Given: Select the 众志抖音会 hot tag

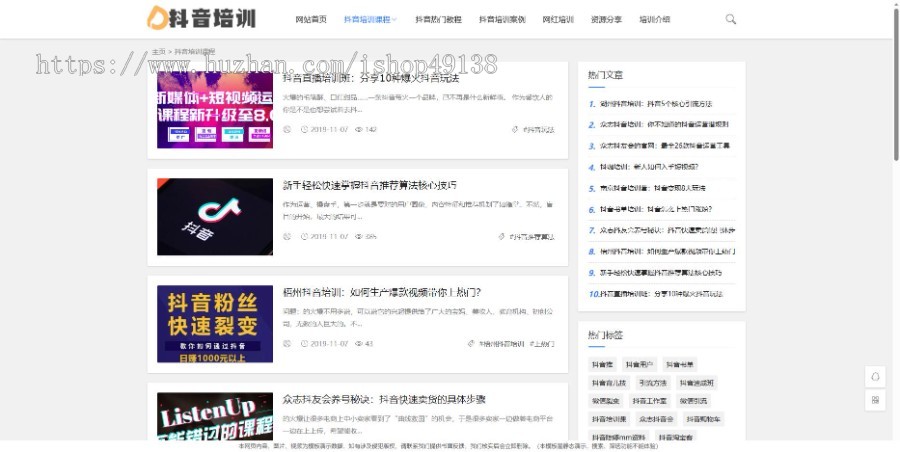Looking at the screenshot, I should (656, 419).
